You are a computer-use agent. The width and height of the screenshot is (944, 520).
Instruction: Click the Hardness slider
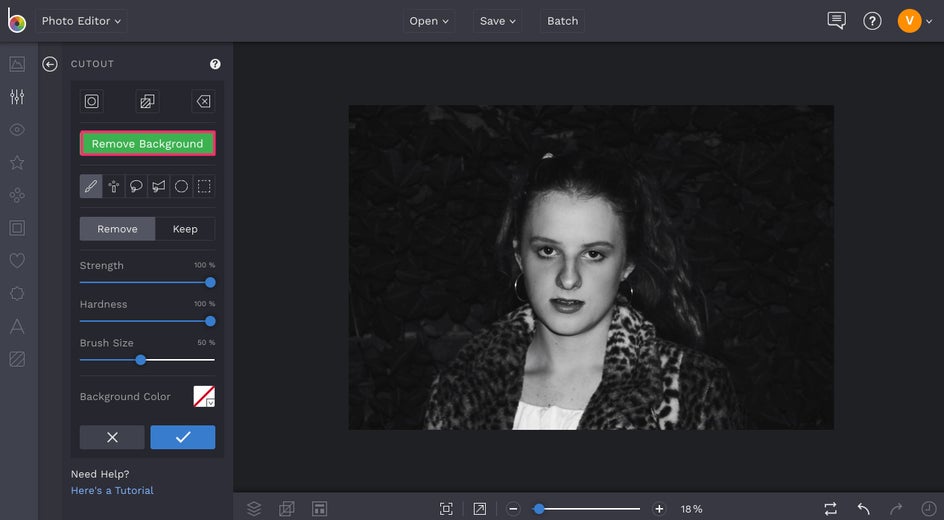[148, 321]
